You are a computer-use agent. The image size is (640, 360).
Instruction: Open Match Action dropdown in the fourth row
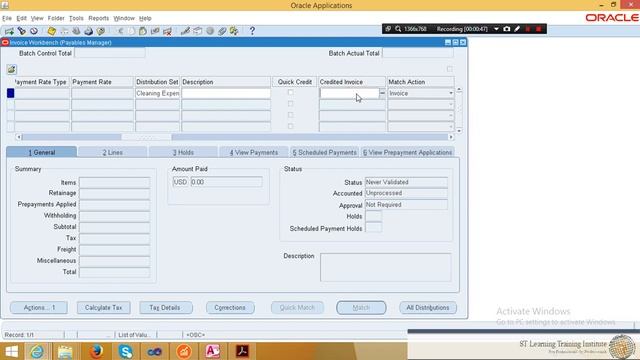tap(420, 127)
